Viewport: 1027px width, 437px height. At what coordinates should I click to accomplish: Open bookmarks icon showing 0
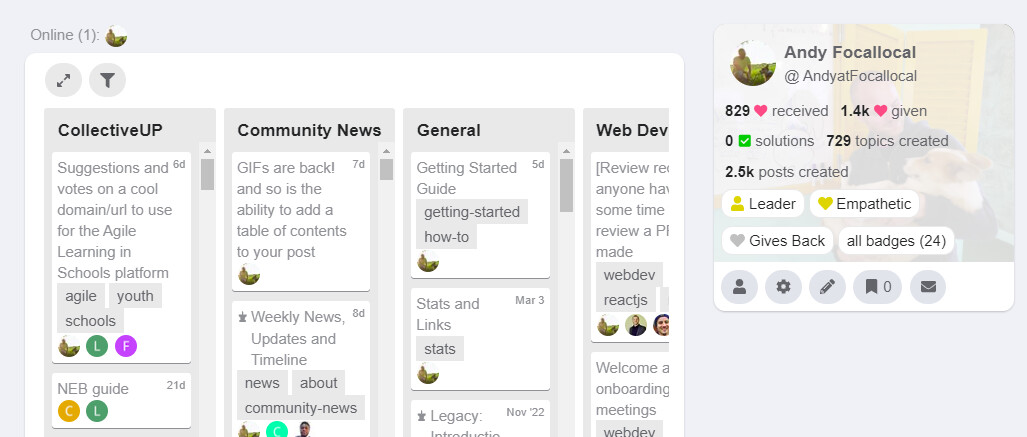point(877,287)
